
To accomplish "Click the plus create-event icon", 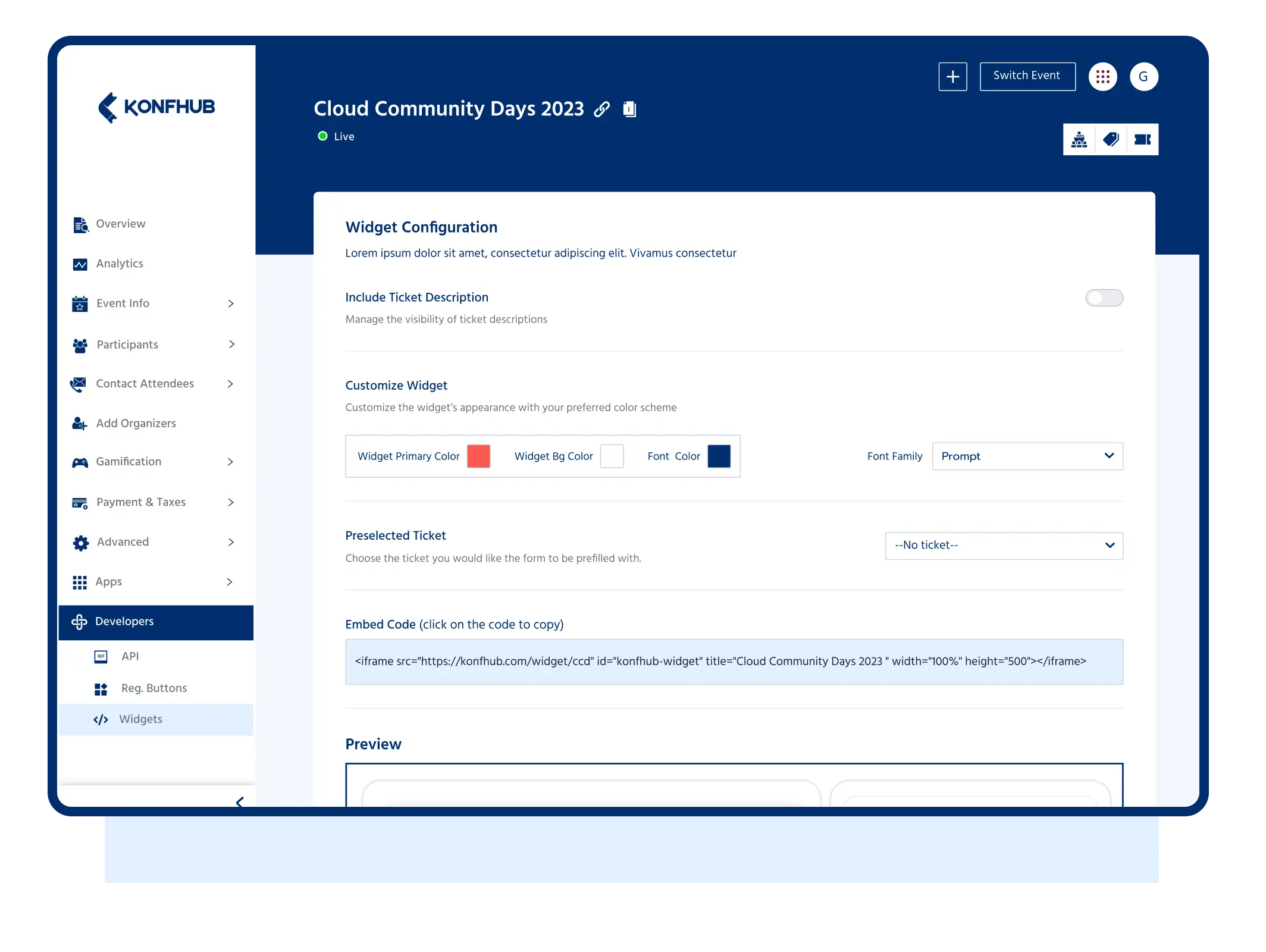I will (952, 76).
